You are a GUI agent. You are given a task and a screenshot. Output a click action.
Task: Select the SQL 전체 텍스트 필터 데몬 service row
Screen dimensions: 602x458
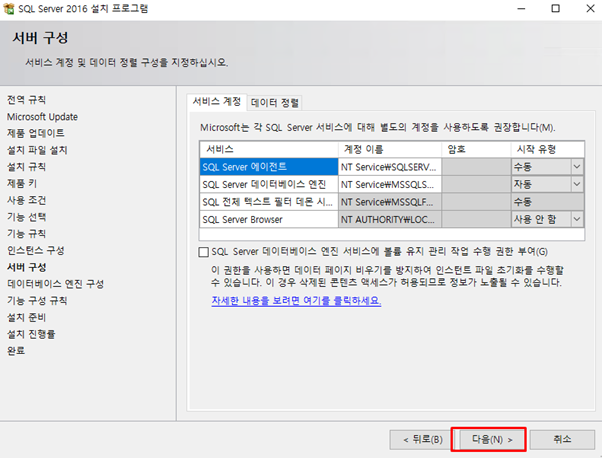coord(269,202)
